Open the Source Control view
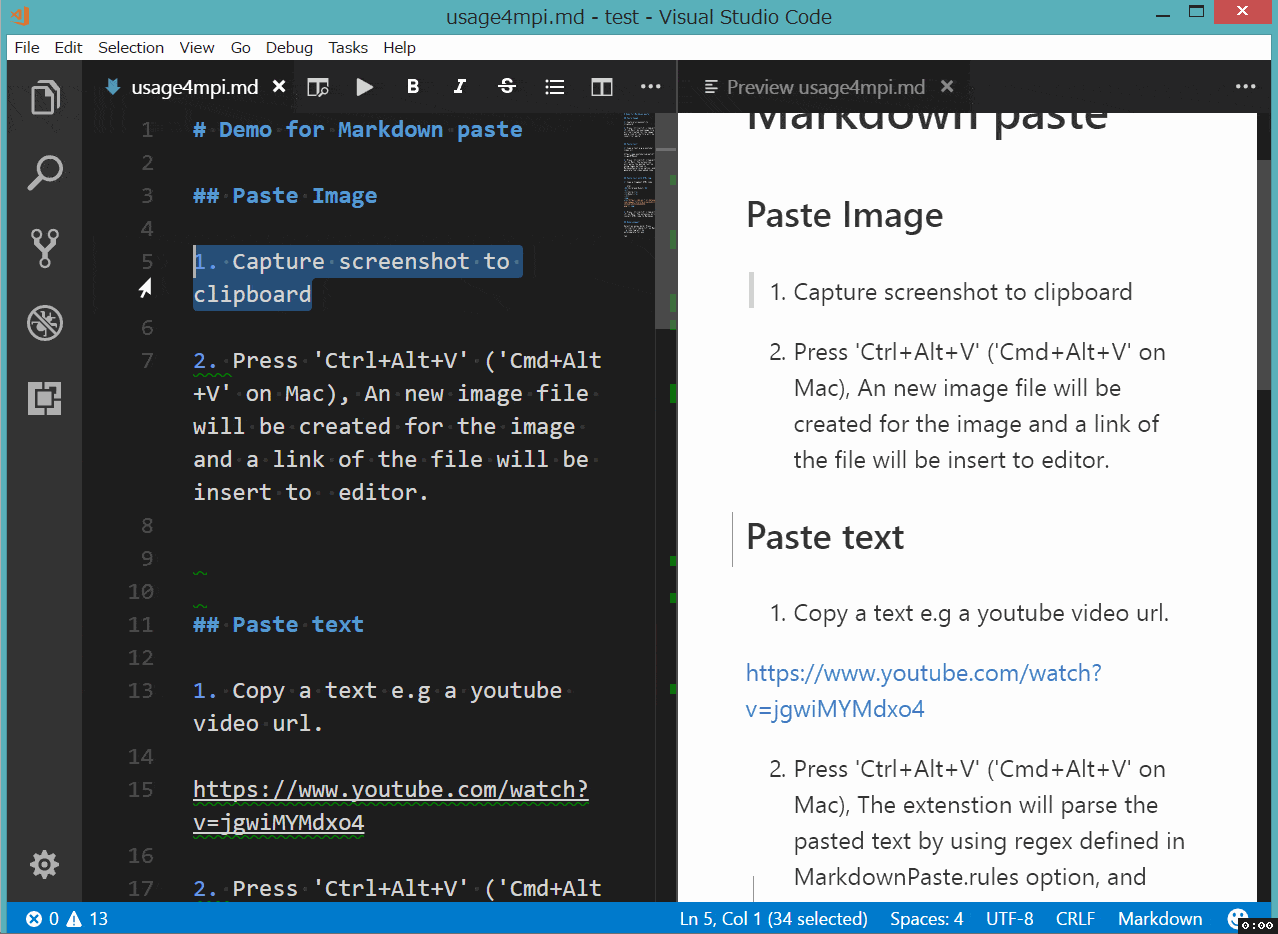This screenshot has height=934, width=1278. 44,247
